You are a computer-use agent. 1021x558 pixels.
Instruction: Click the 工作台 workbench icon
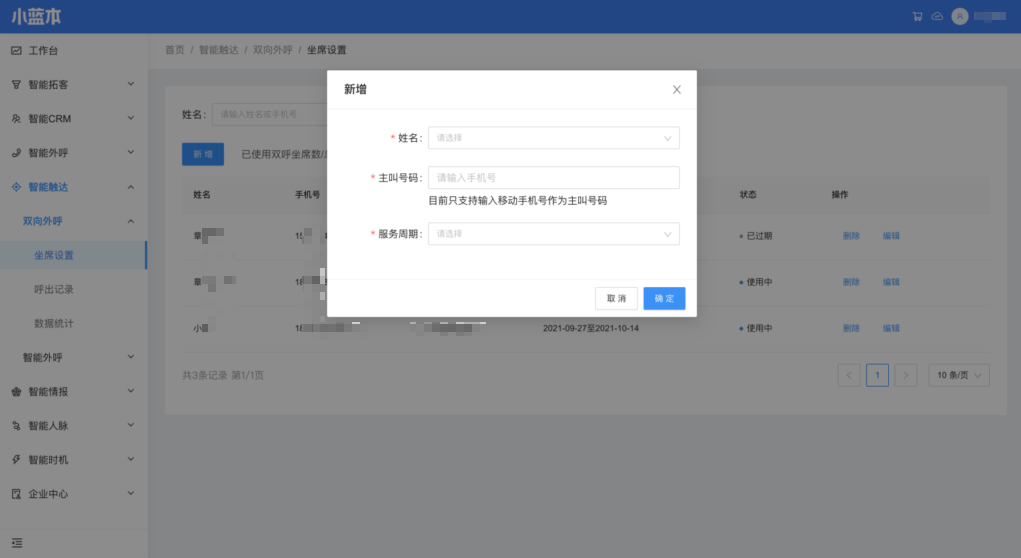click(16, 50)
